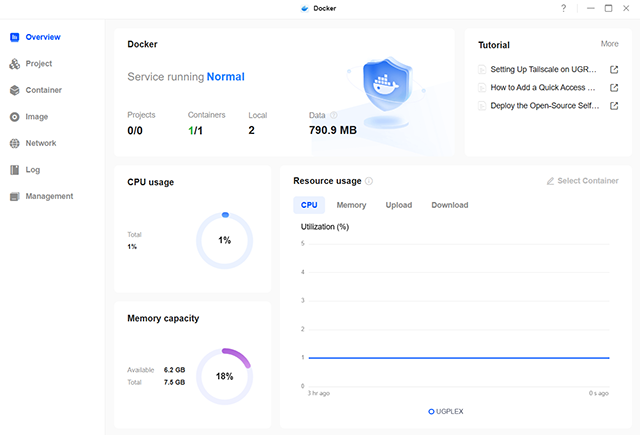640x435 pixels.
Task: Switch to the Upload tab
Action: click(x=398, y=205)
